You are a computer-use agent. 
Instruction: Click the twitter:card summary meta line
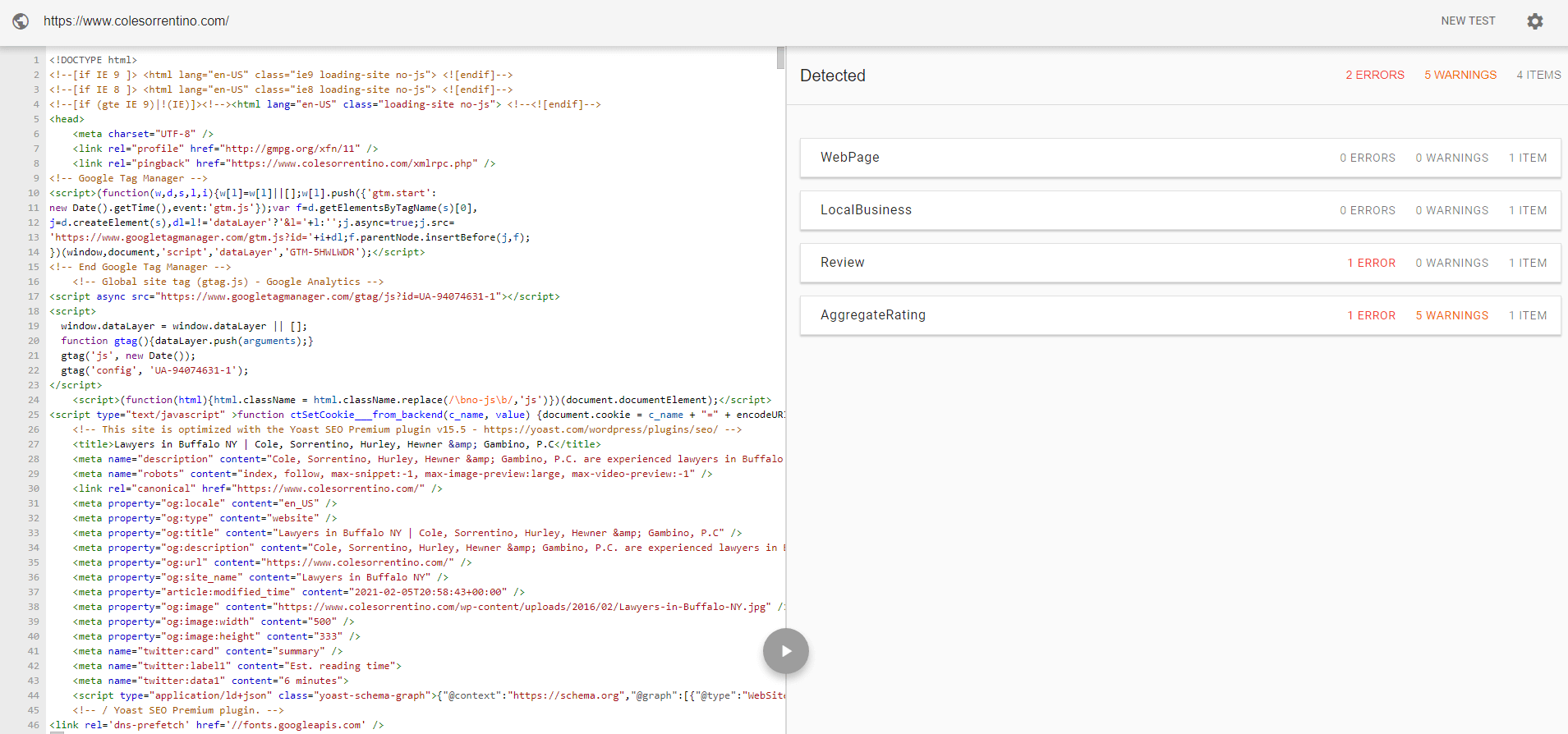point(208,651)
